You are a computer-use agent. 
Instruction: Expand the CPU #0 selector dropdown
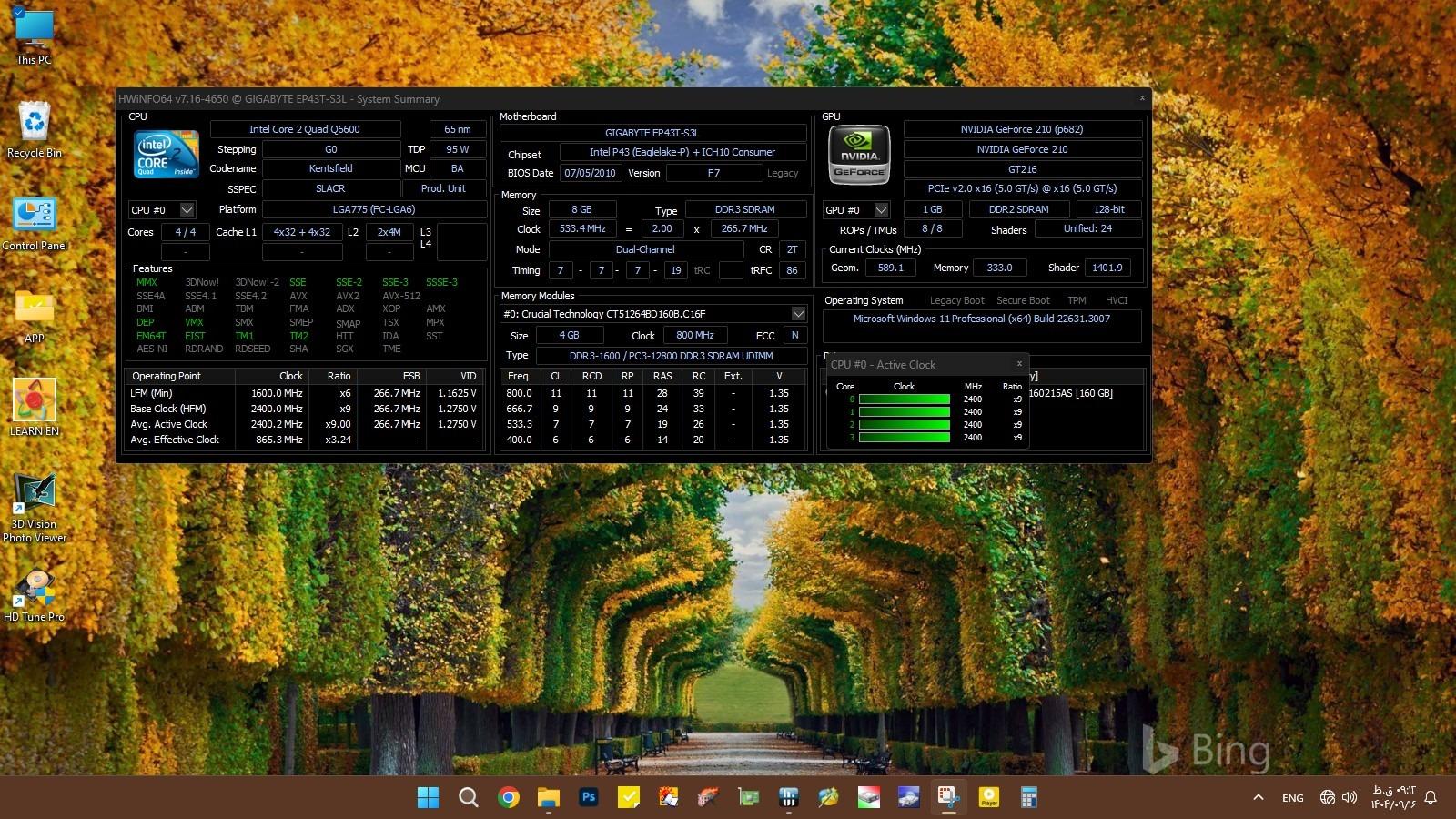pos(187,210)
